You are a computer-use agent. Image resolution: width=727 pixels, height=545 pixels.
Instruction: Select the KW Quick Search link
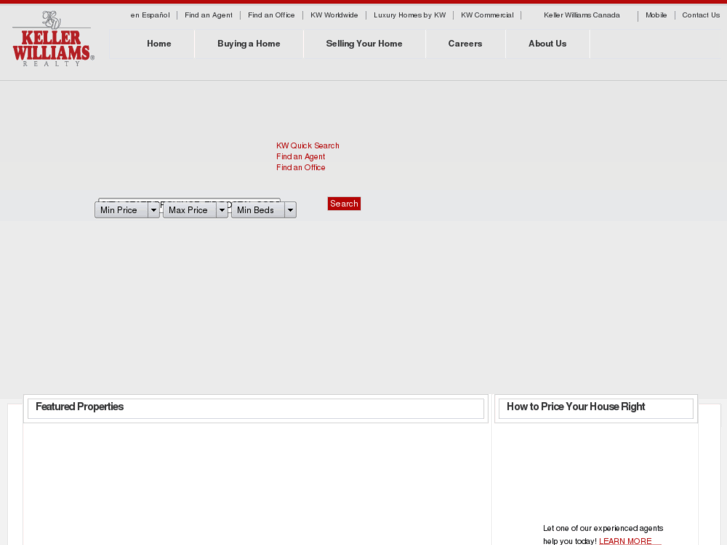(x=308, y=146)
